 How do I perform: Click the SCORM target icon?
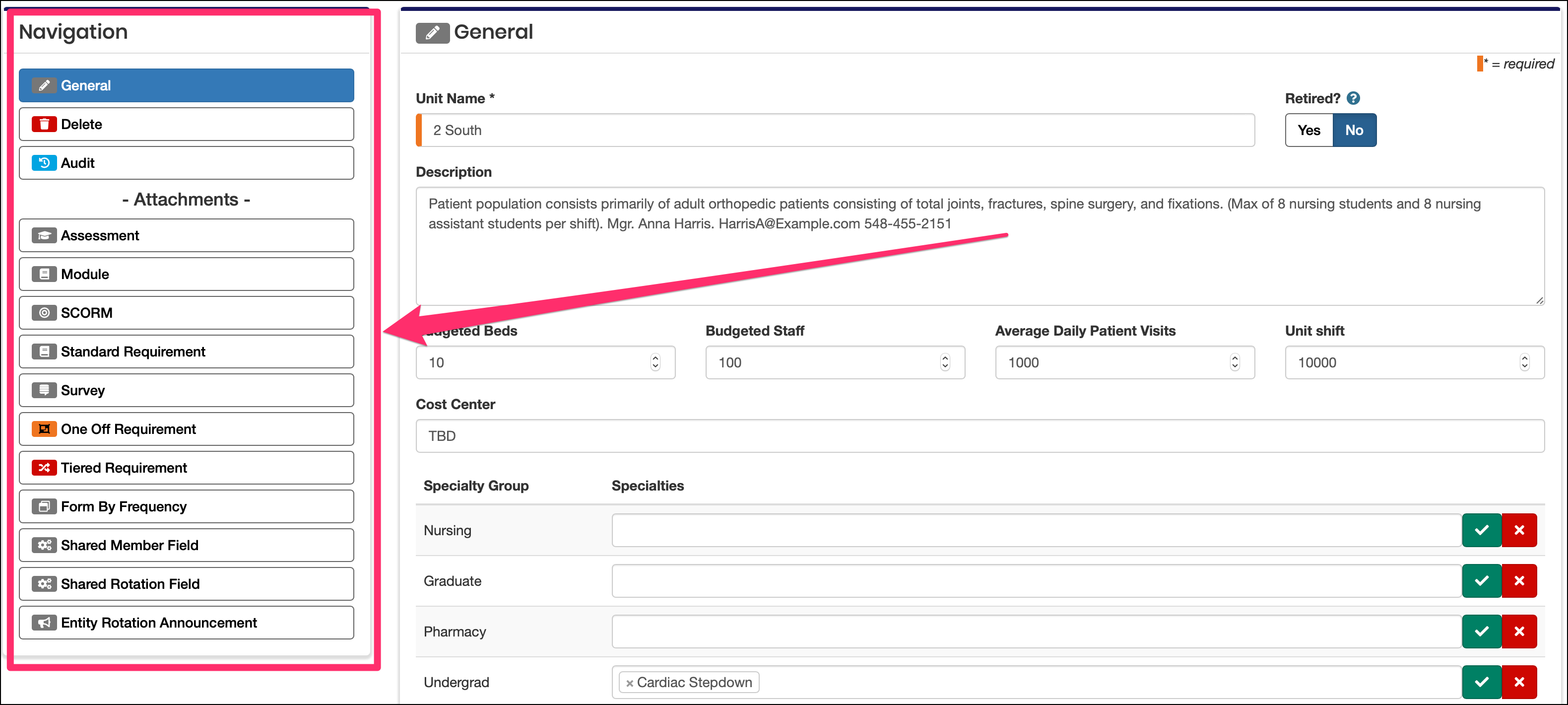(44, 313)
